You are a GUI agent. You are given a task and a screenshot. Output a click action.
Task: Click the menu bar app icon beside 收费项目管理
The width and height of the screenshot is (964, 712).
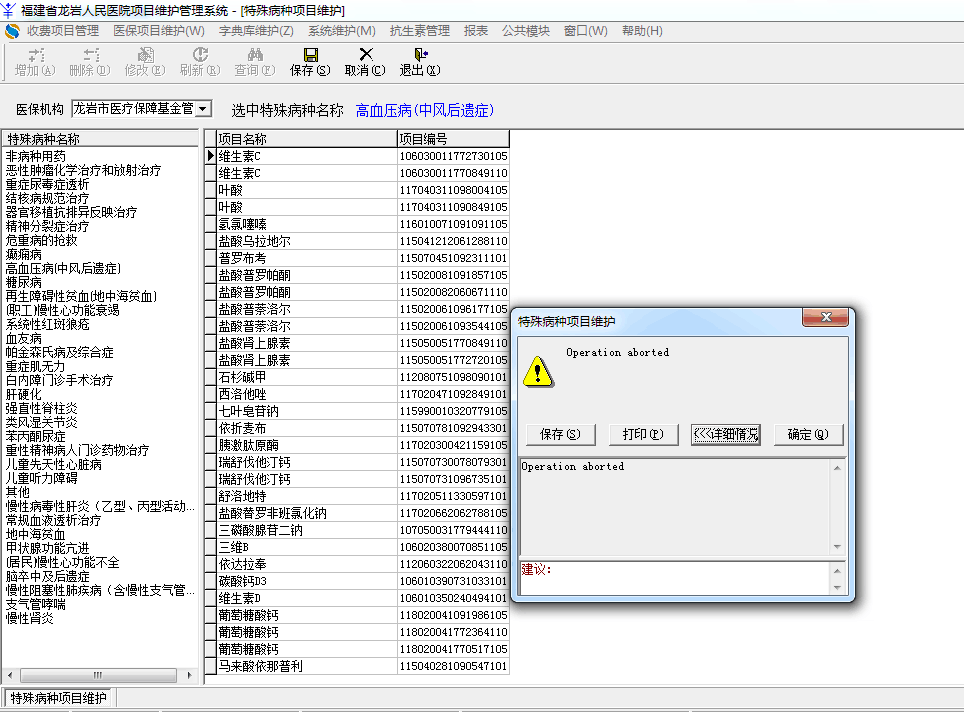[x=12, y=31]
